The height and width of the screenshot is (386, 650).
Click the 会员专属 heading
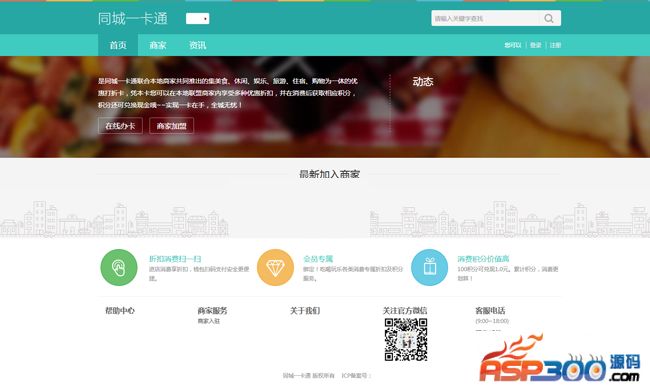coord(318,259)
